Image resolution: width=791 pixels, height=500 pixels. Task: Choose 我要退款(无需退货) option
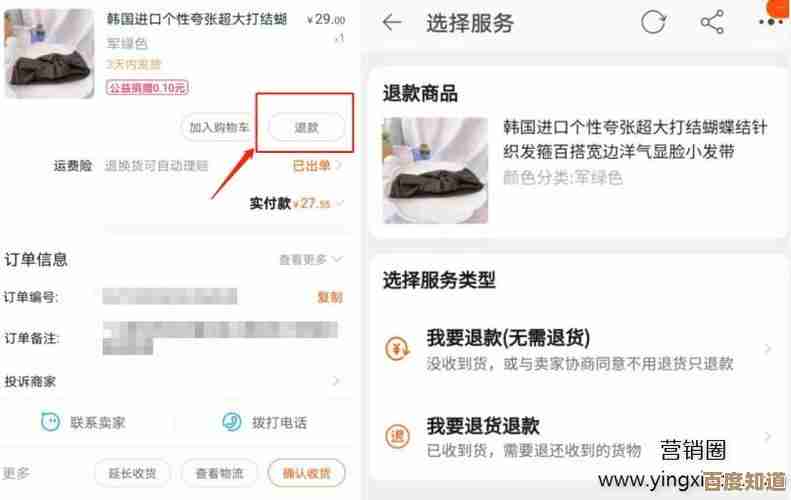(576, 350)
